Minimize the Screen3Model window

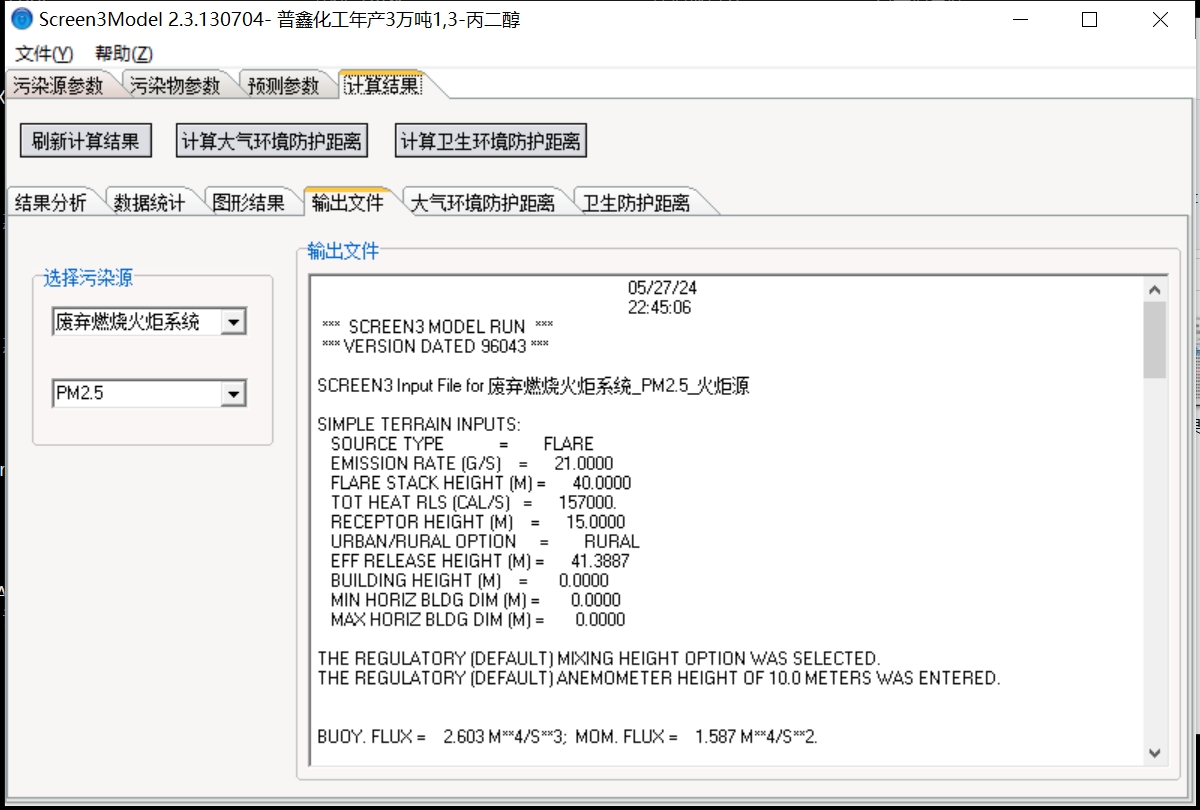1020,19
